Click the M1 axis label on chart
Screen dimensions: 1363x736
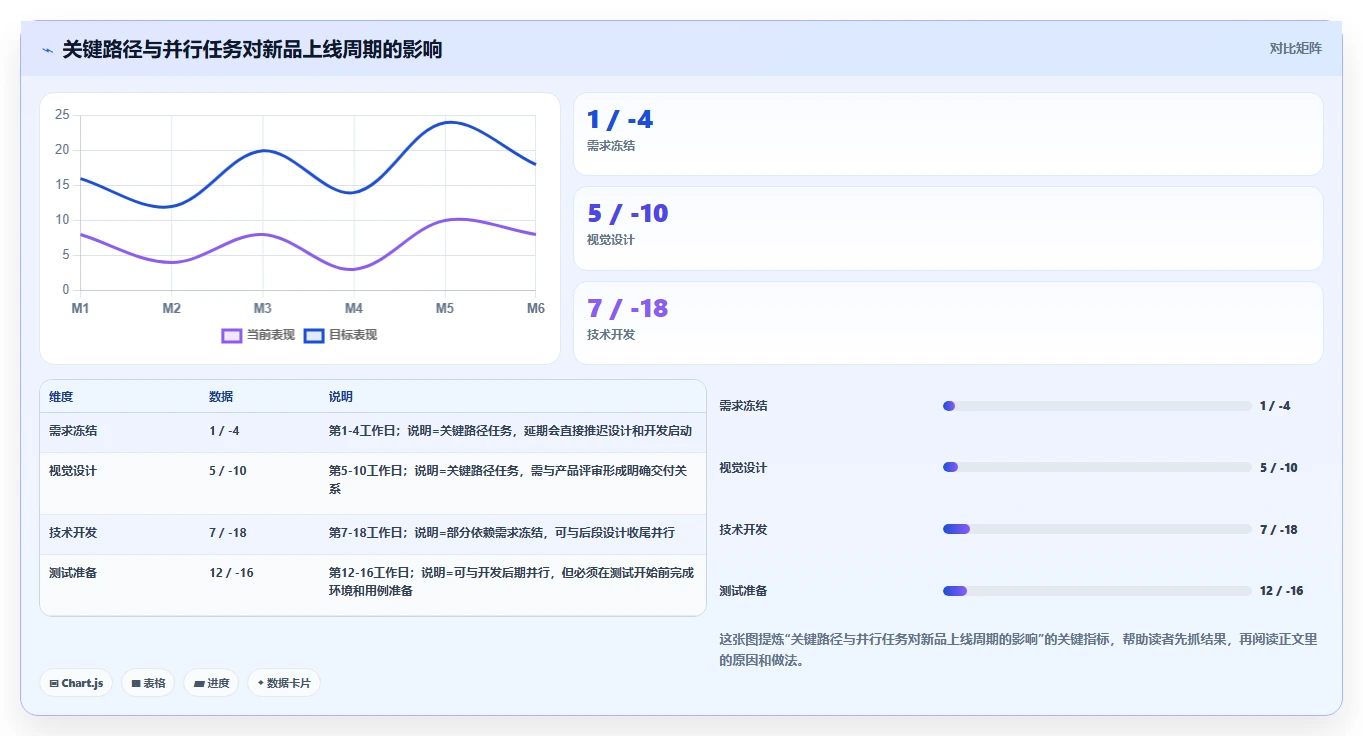(x=80, y=309)
